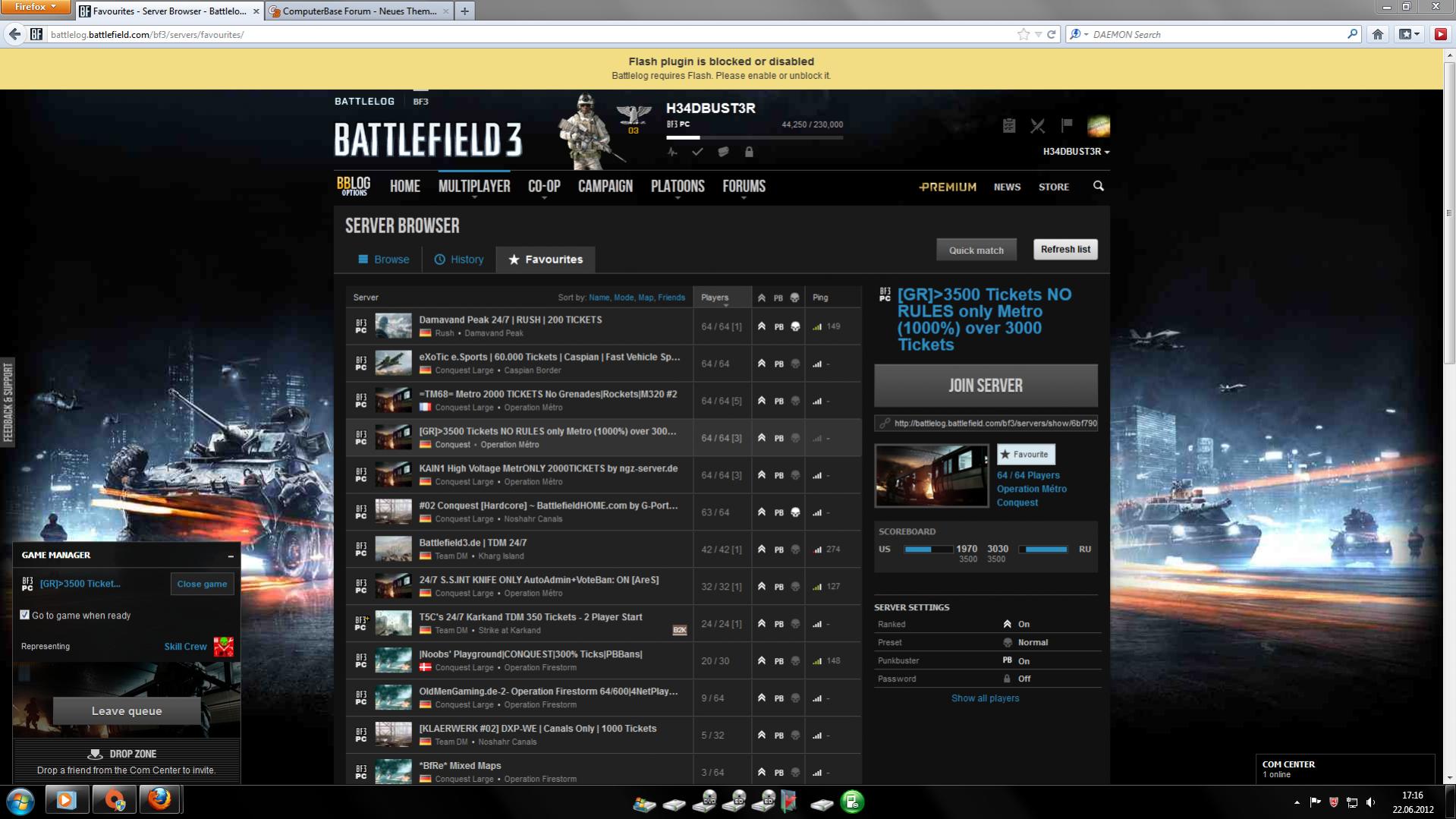This screenshot has height=819, width=1456.
Task: Click the skull preset column header icon
Action: click(x=794, y=298)
